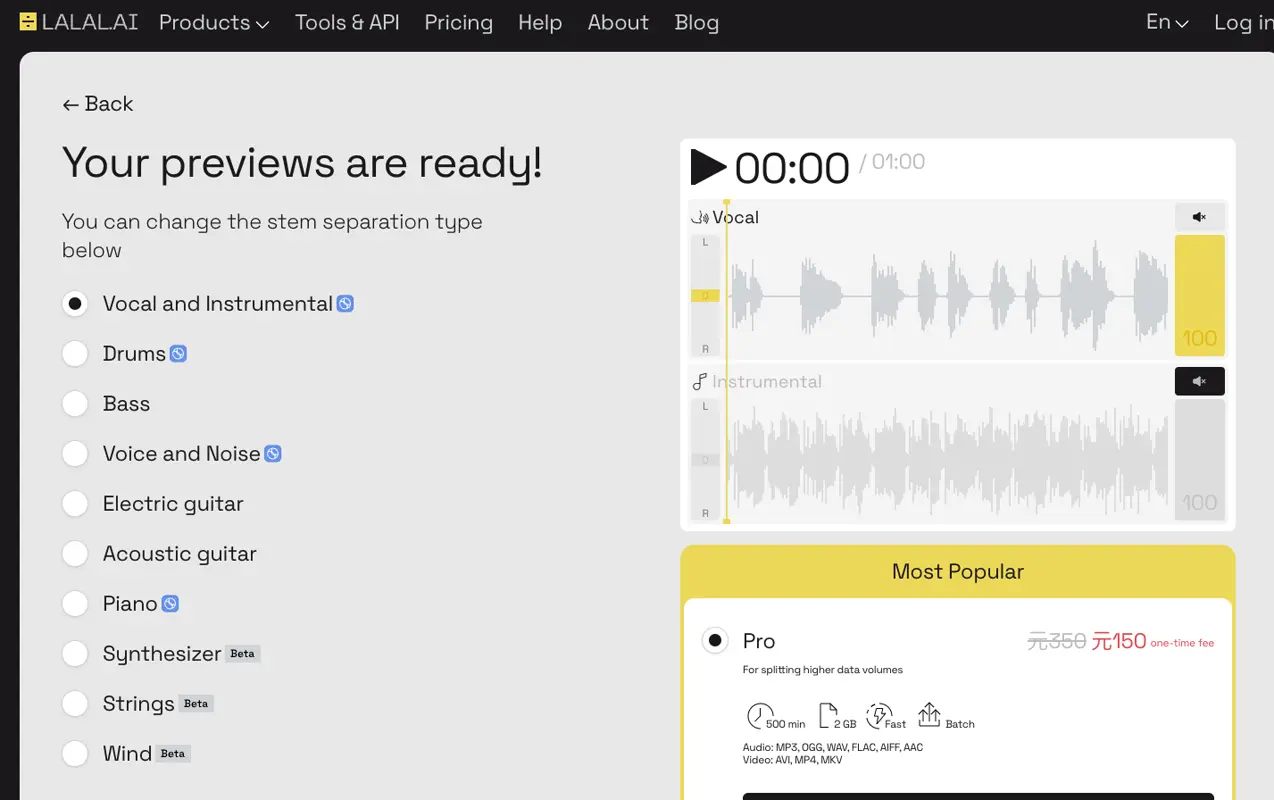Go to the Pricing page
Image resolution: width=1274 pixels, height=800 pixels.
(458, 22)
